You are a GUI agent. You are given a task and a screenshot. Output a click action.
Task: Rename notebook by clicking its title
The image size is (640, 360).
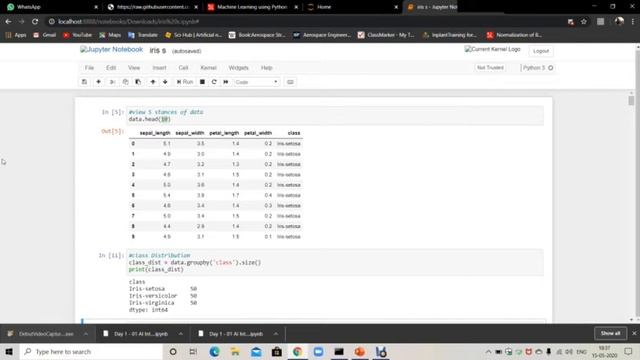[x=158, y=51]
